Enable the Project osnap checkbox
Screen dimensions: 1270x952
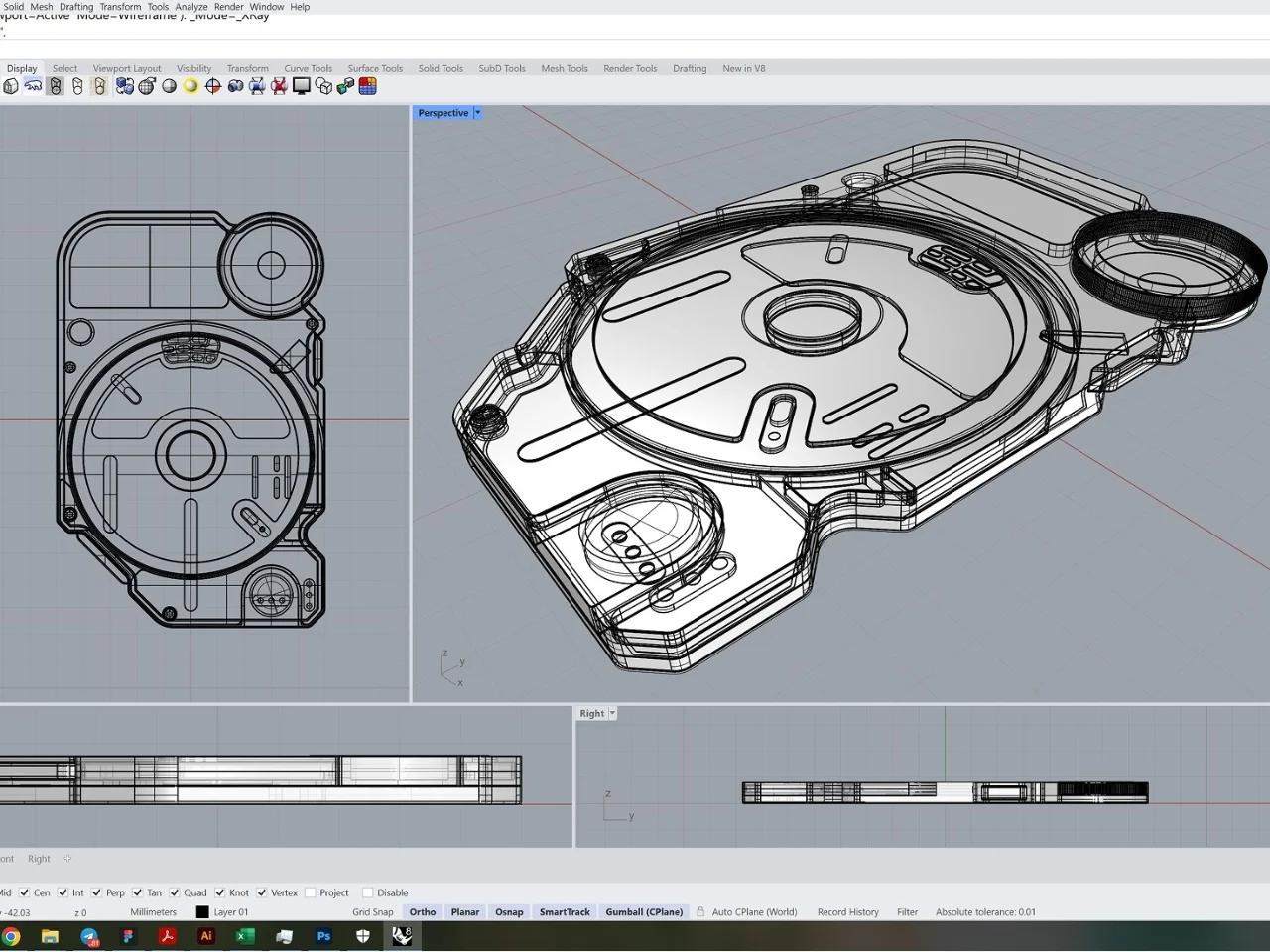311,892
